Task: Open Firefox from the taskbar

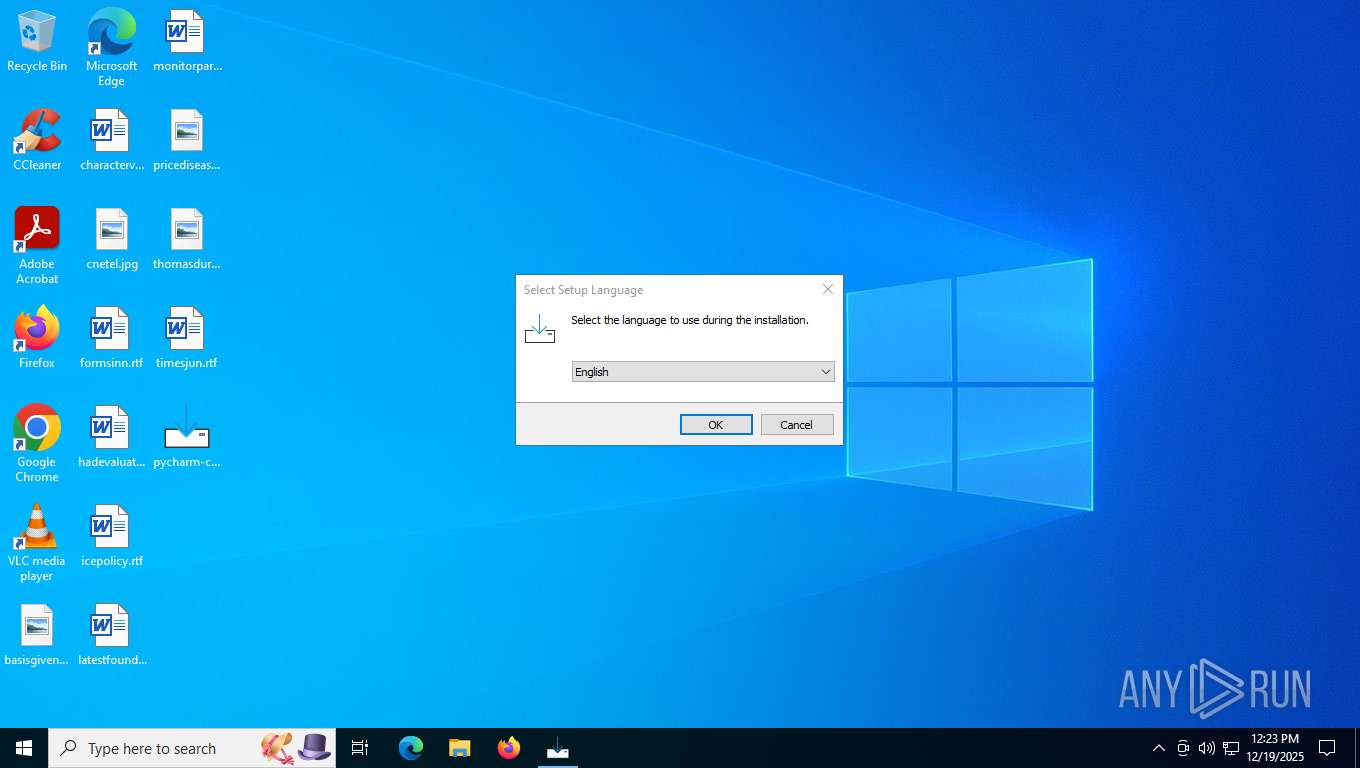Action: (x=509, y=748)
